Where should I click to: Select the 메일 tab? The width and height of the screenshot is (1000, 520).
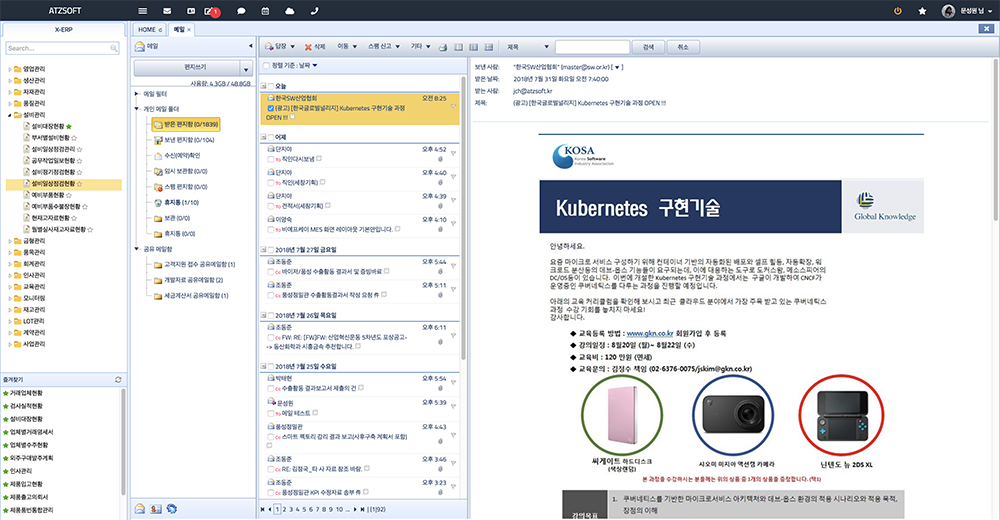(182, 29)
